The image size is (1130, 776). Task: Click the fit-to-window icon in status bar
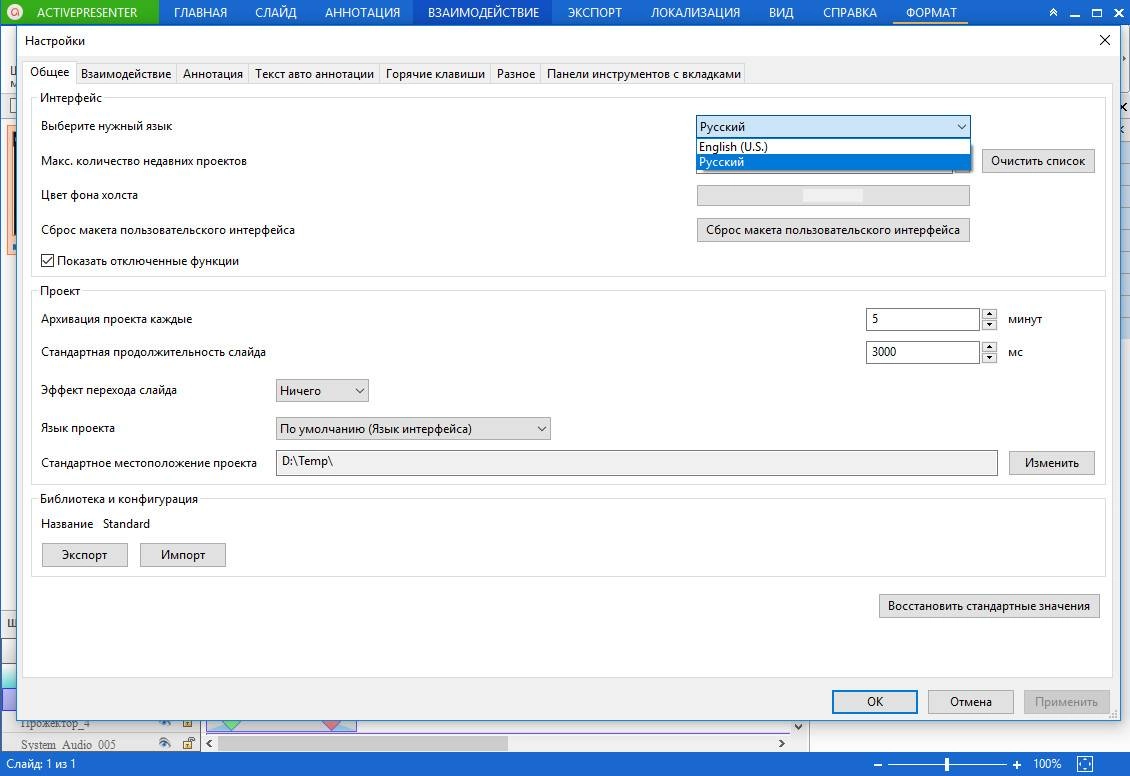(1085, 764)
